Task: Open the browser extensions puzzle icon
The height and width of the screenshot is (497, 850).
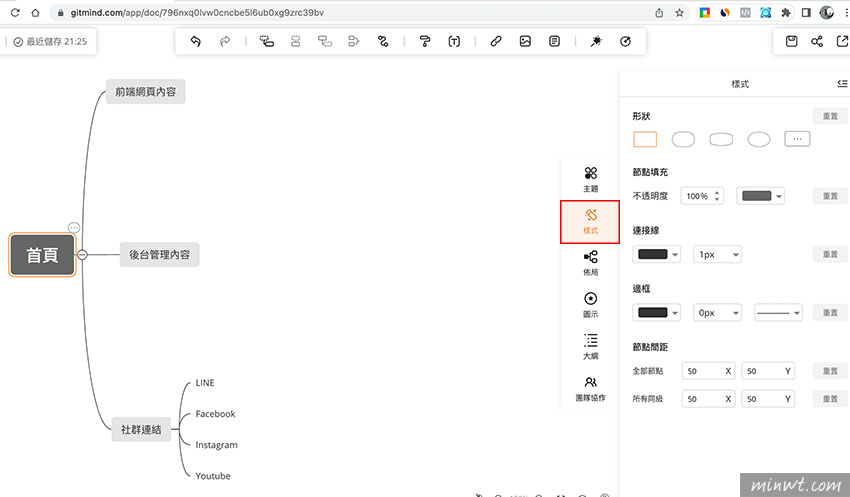Action: coord(785,12)
